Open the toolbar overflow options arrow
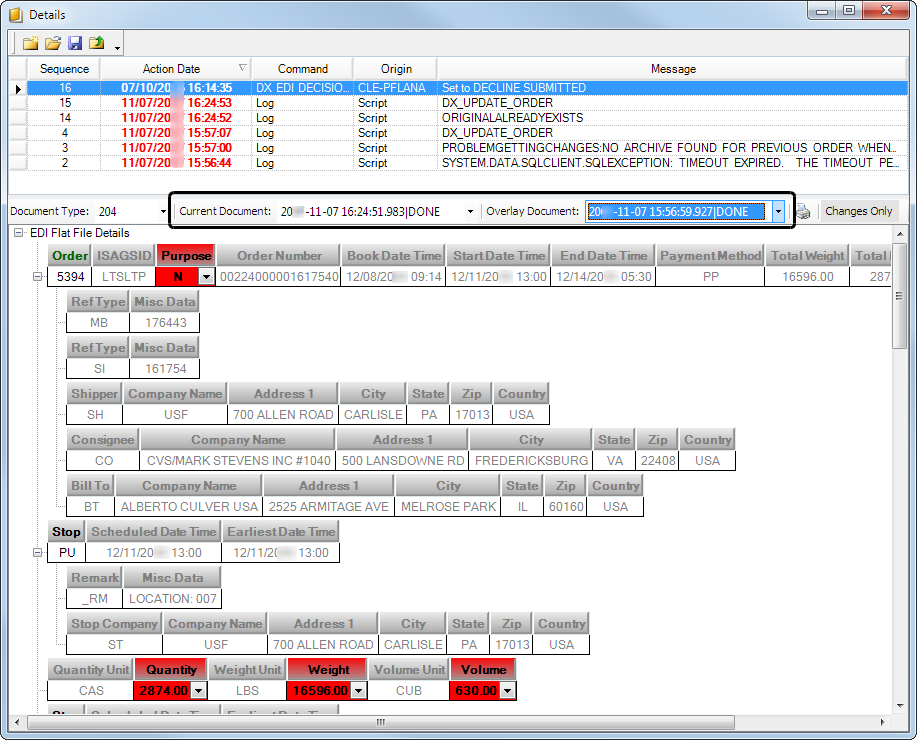 118,48
